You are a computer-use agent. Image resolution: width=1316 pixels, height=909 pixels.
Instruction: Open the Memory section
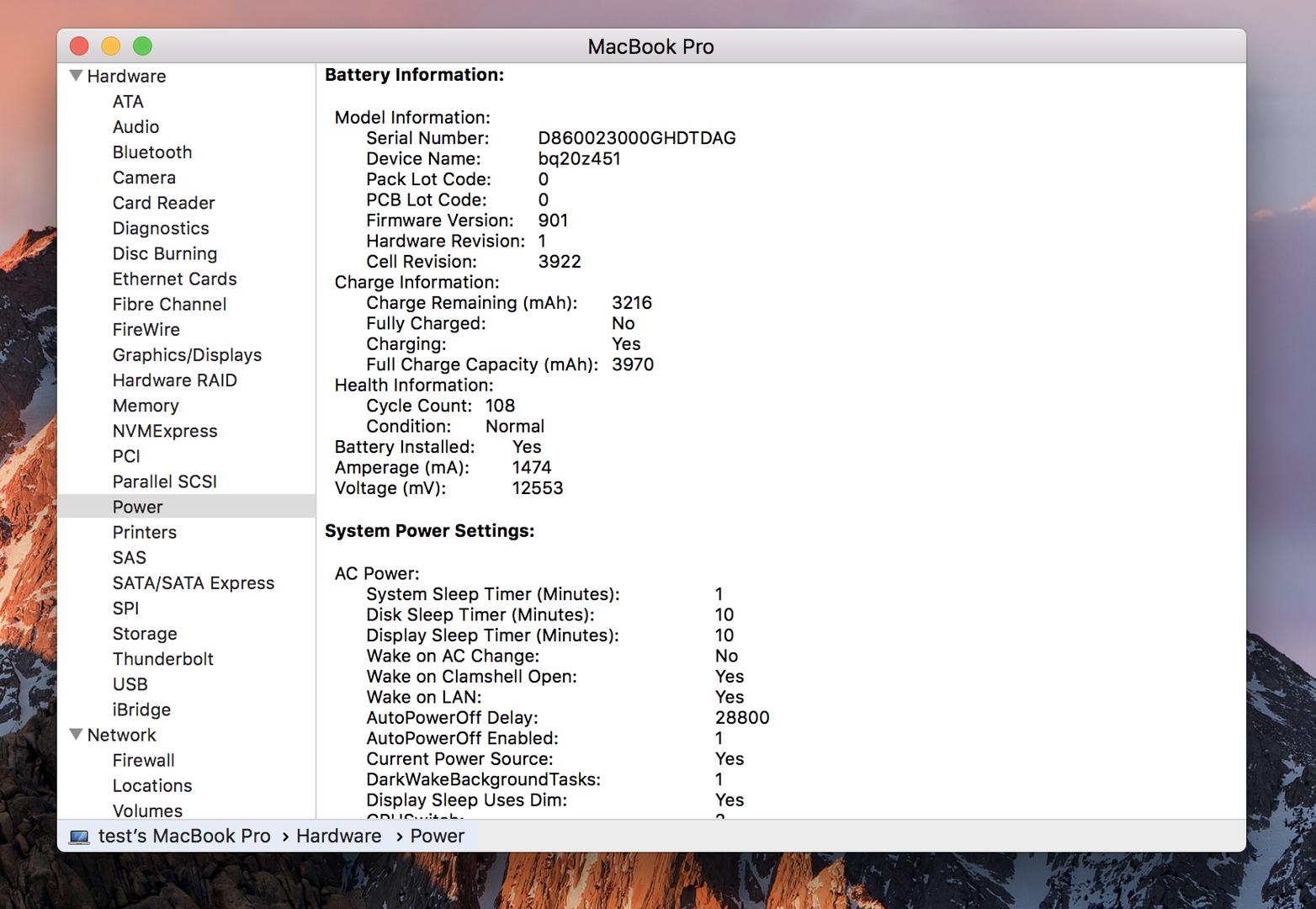146,406
